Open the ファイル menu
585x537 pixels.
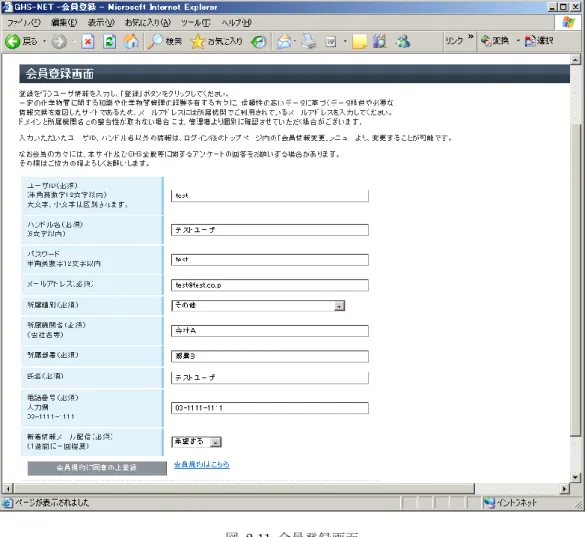coord(24,23)
